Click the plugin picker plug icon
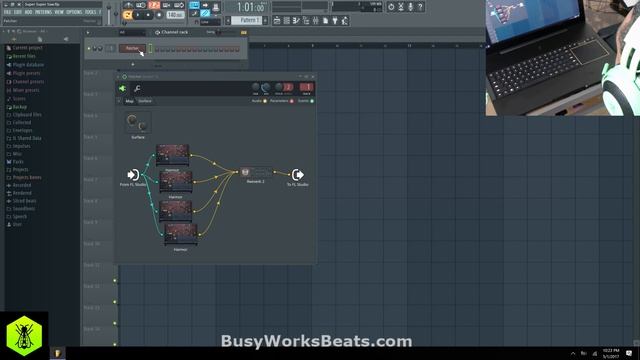 pyautogui.click(x=335, y=20)
